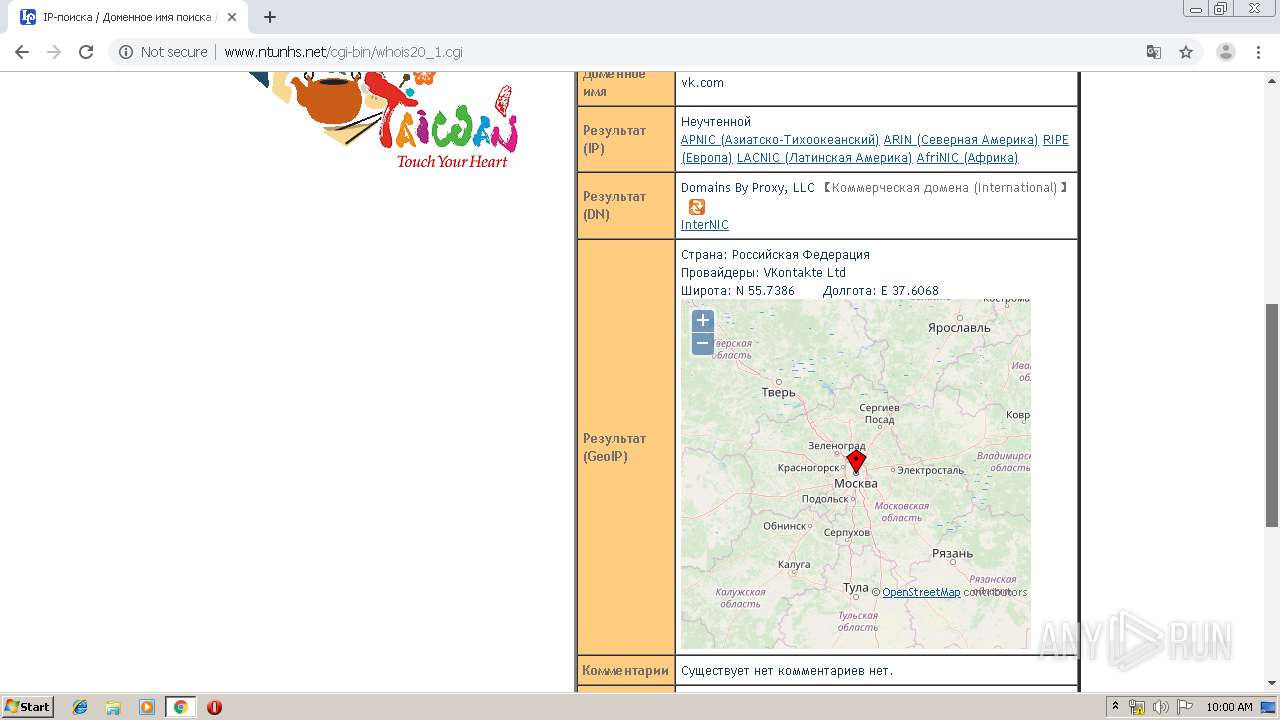Screen dimensions: 1280x720
Task: Click the page scrollbar up arrow
Action: point(1272,79)
